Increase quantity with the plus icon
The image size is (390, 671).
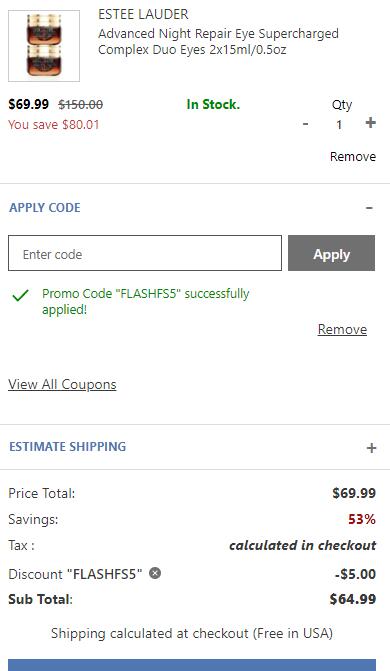pyautogui.click(x=370, y=123)
